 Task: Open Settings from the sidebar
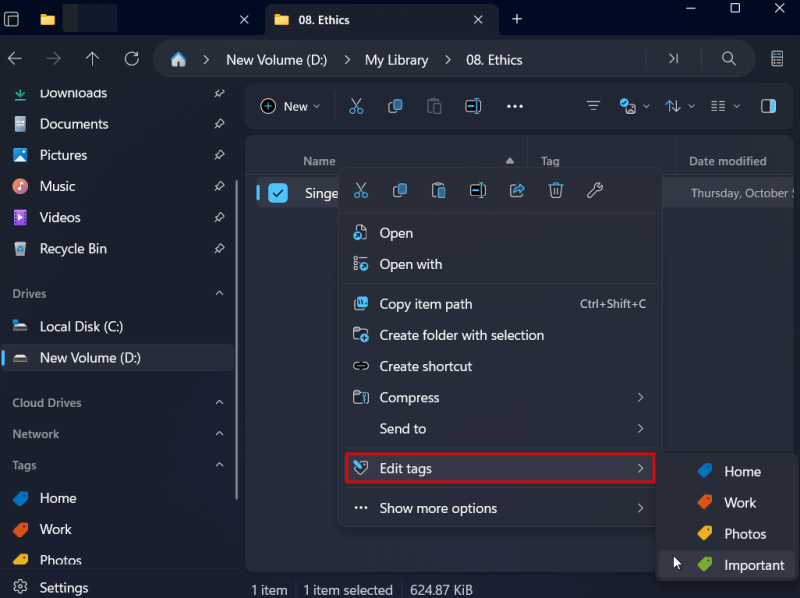[63, 587]
